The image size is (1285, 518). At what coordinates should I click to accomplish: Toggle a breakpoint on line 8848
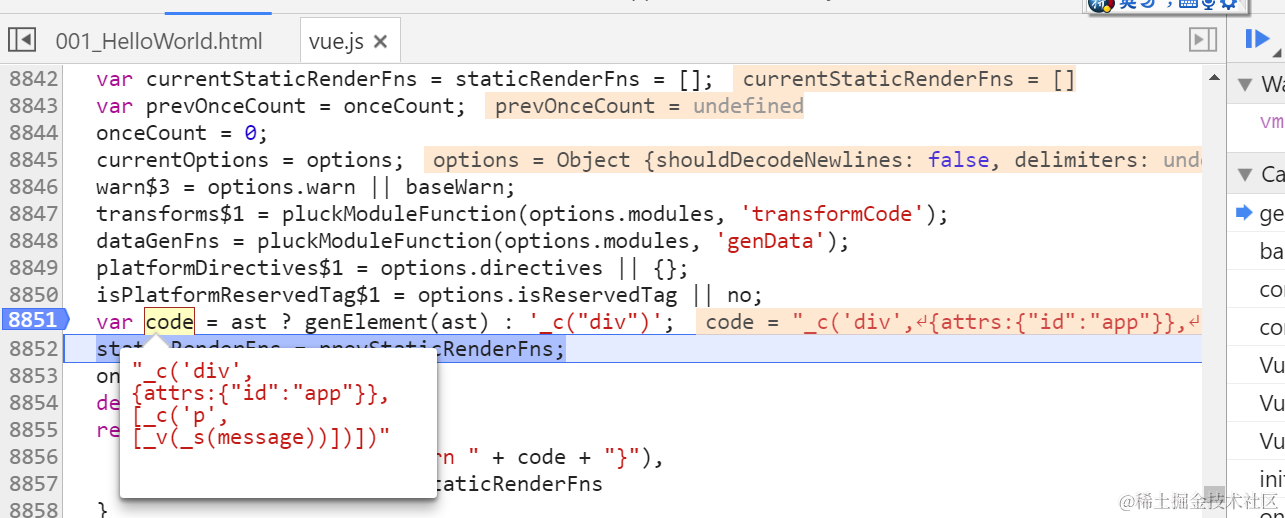point(34,241)
